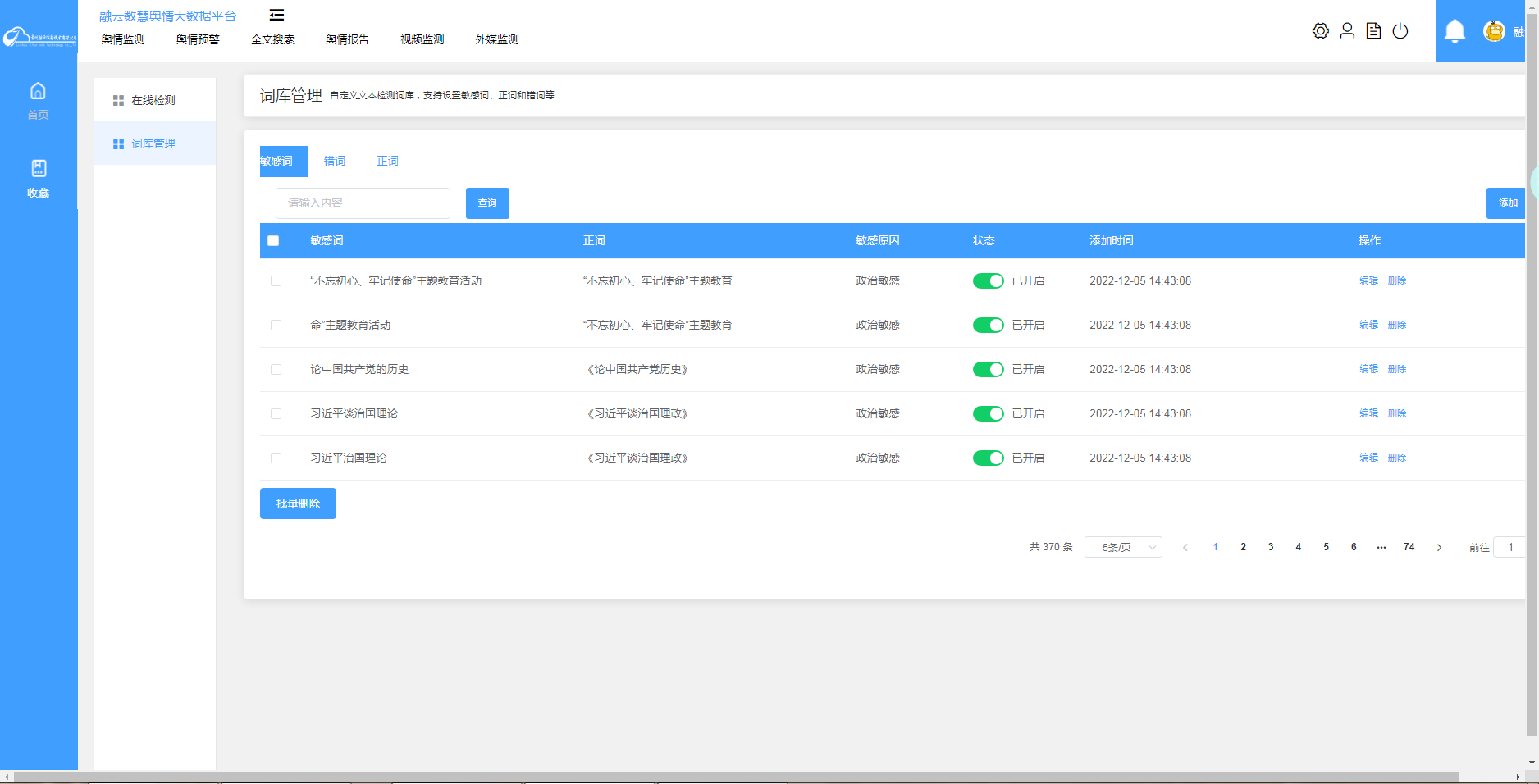1539x784 pixels.
Task: Switch to the 错词 tab
Action: pyautogui.click(x=334, y=162)
